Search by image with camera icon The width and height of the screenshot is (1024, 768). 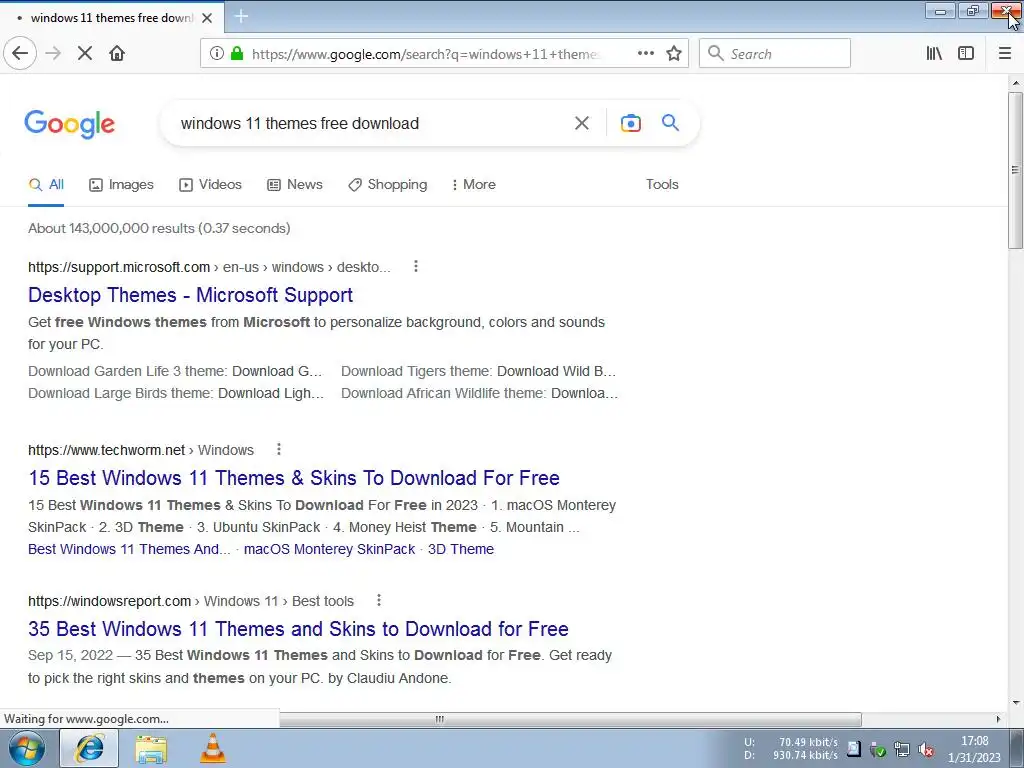(631, 123)
